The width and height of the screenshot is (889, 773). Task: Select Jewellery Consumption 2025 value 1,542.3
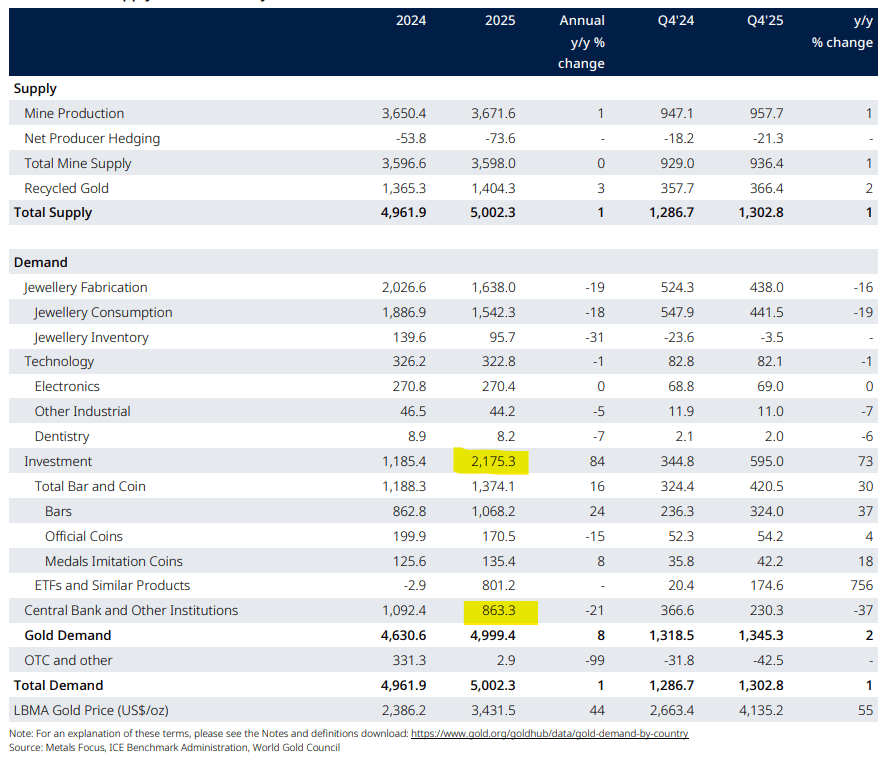493,312
